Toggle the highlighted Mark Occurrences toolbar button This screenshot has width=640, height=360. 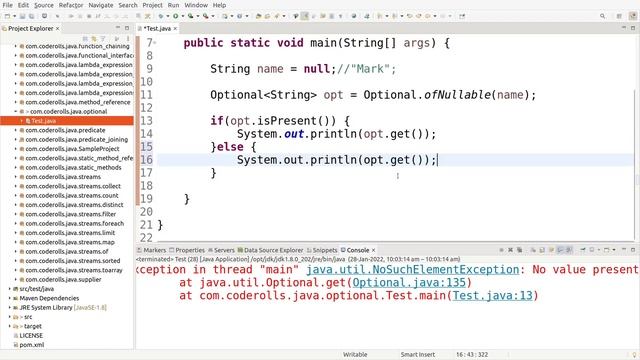click(x=304, y=16)
